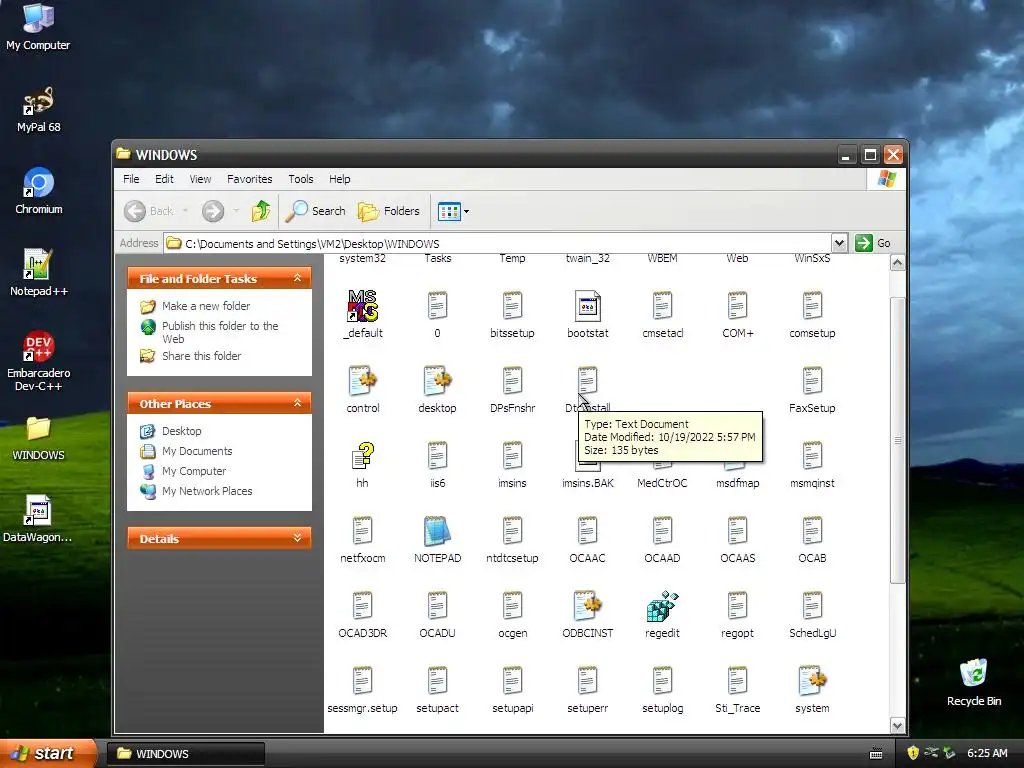Viewport: 1024px width, 768px height.
Task: Click the address bar path field
Action: point(497,244)
